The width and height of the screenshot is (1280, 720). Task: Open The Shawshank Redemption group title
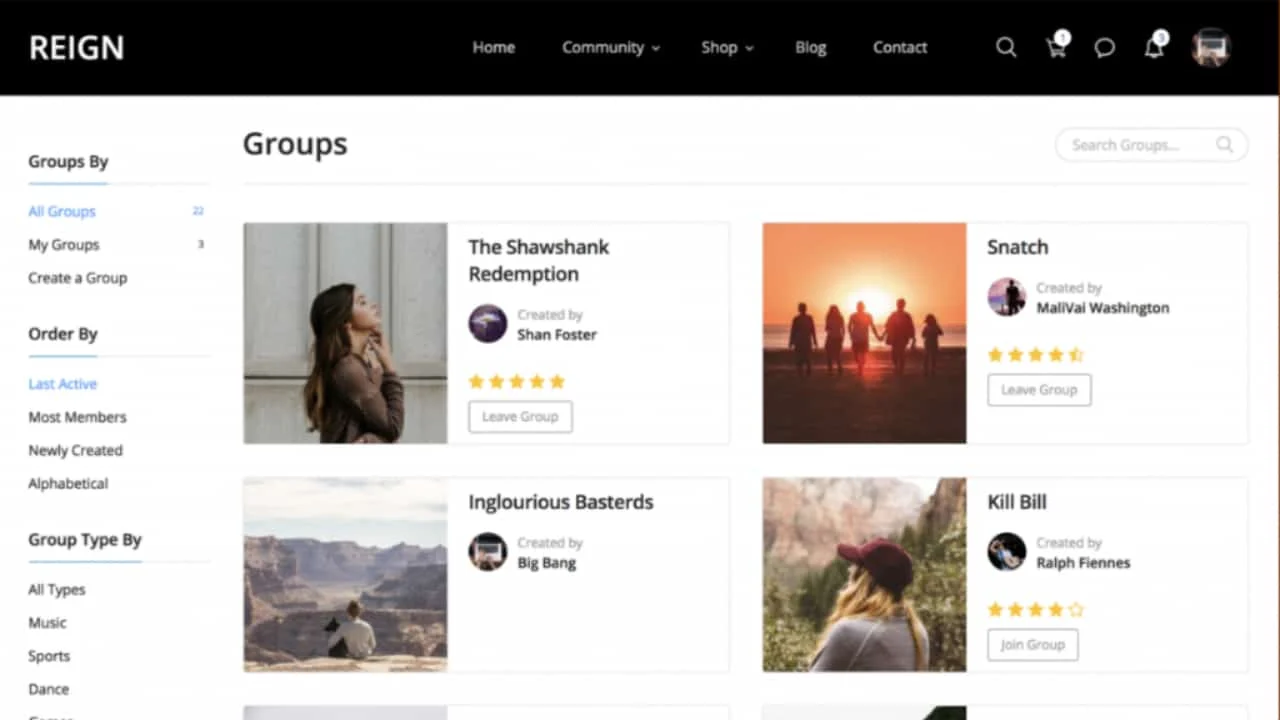tap(539, 260)
